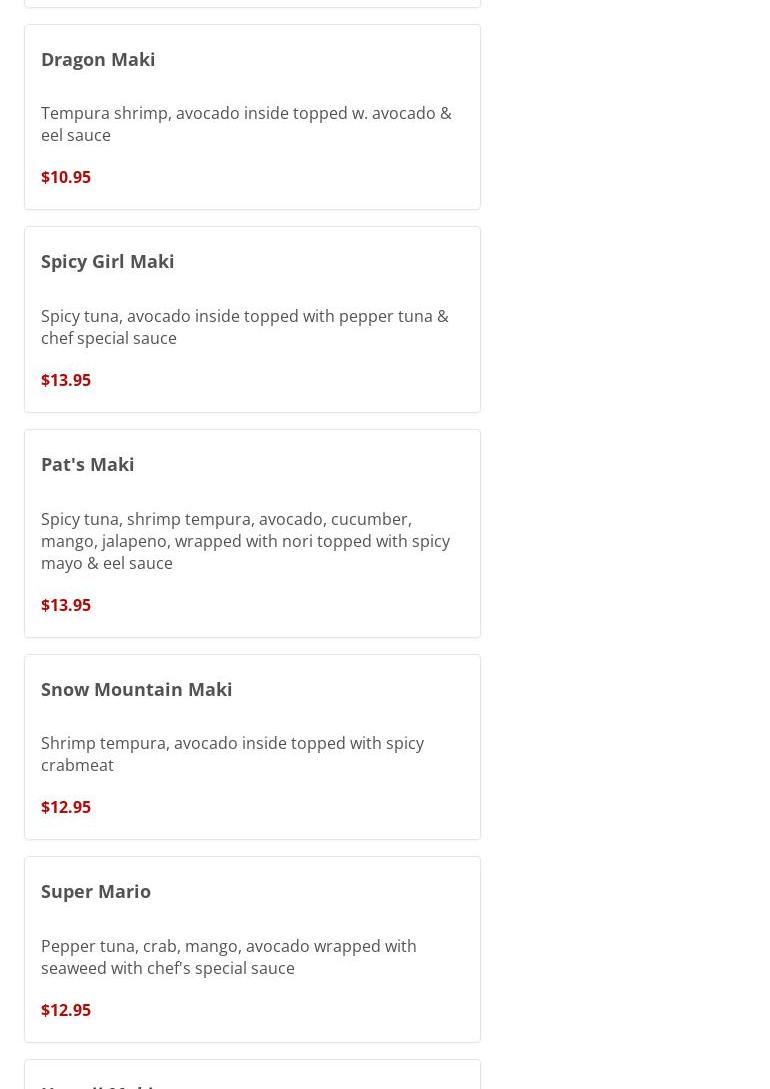The height and width of the screenshot is (1089, 770).
Task: Choose the Snow Mountain Maki $12.95 price
Action: 66,807
